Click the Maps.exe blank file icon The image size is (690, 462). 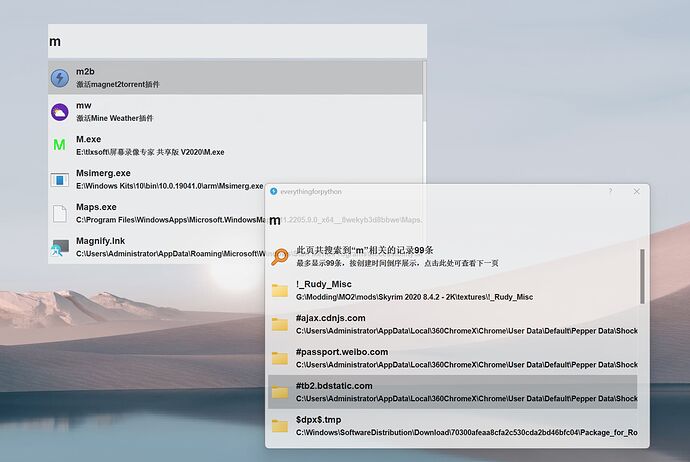pyautogui.click(x=60, y=214)
